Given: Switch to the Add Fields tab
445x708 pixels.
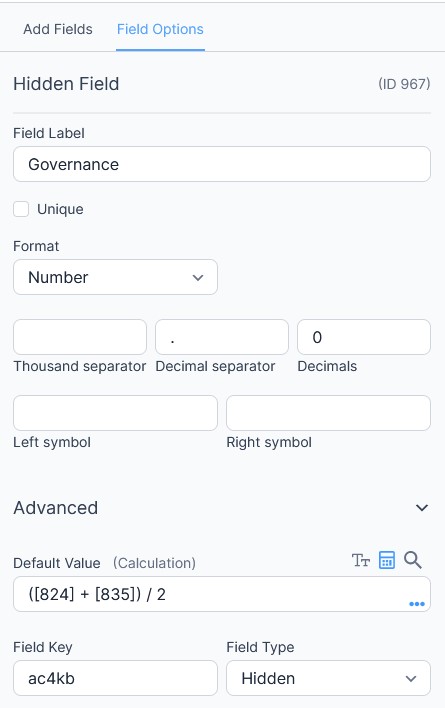Looking at the screenshot, I should coord(58,29).
